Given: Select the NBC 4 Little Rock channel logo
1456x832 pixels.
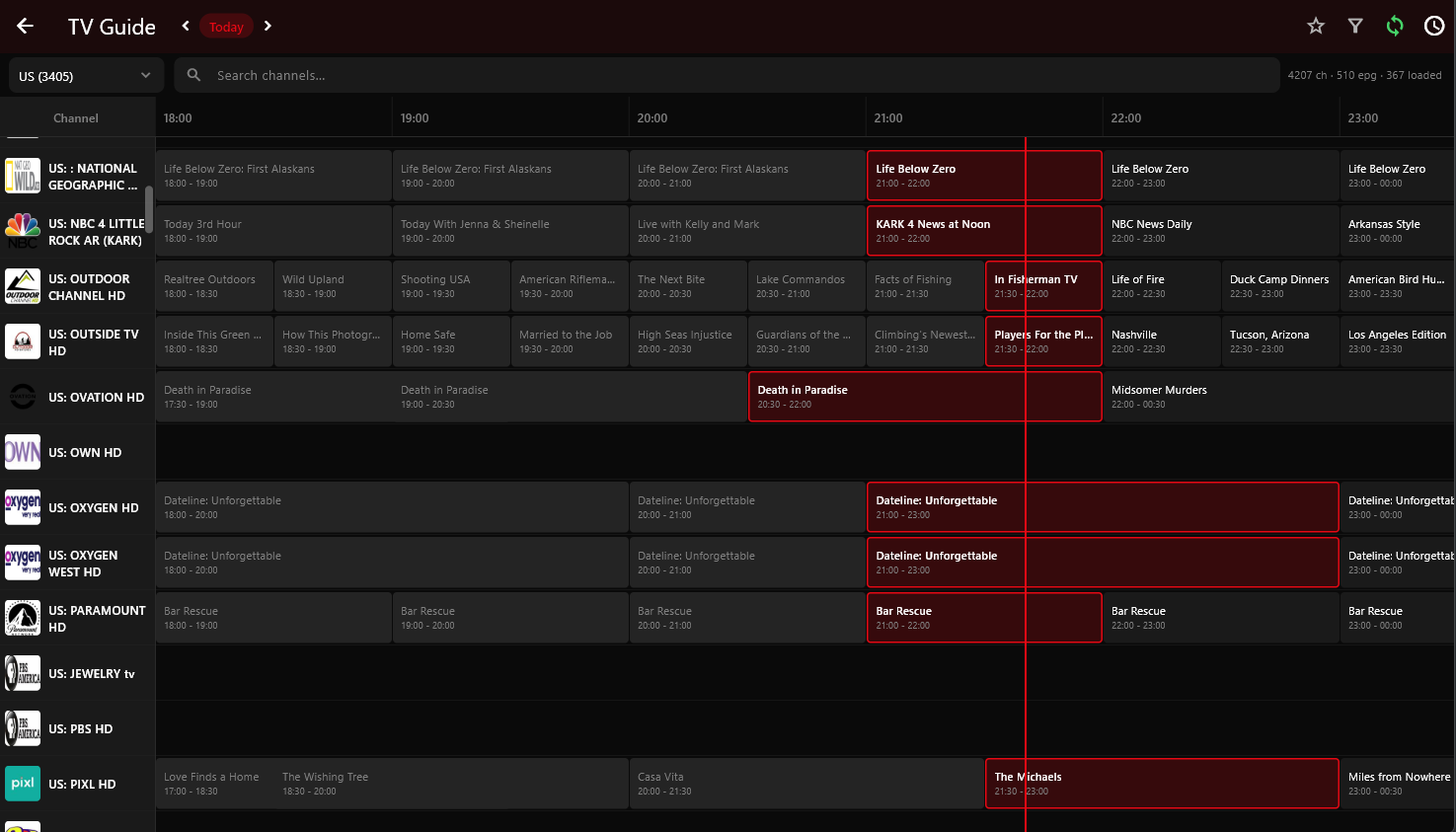Looking at the screenshot, I should pos(23,231).
